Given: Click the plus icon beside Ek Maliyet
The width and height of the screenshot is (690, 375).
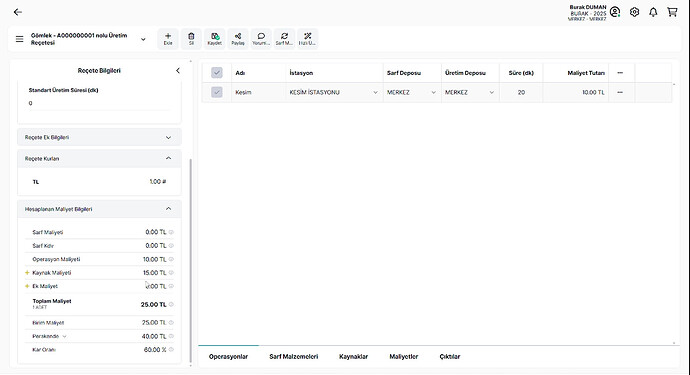Looking at the screenshot, I should (x=27, y=286).
